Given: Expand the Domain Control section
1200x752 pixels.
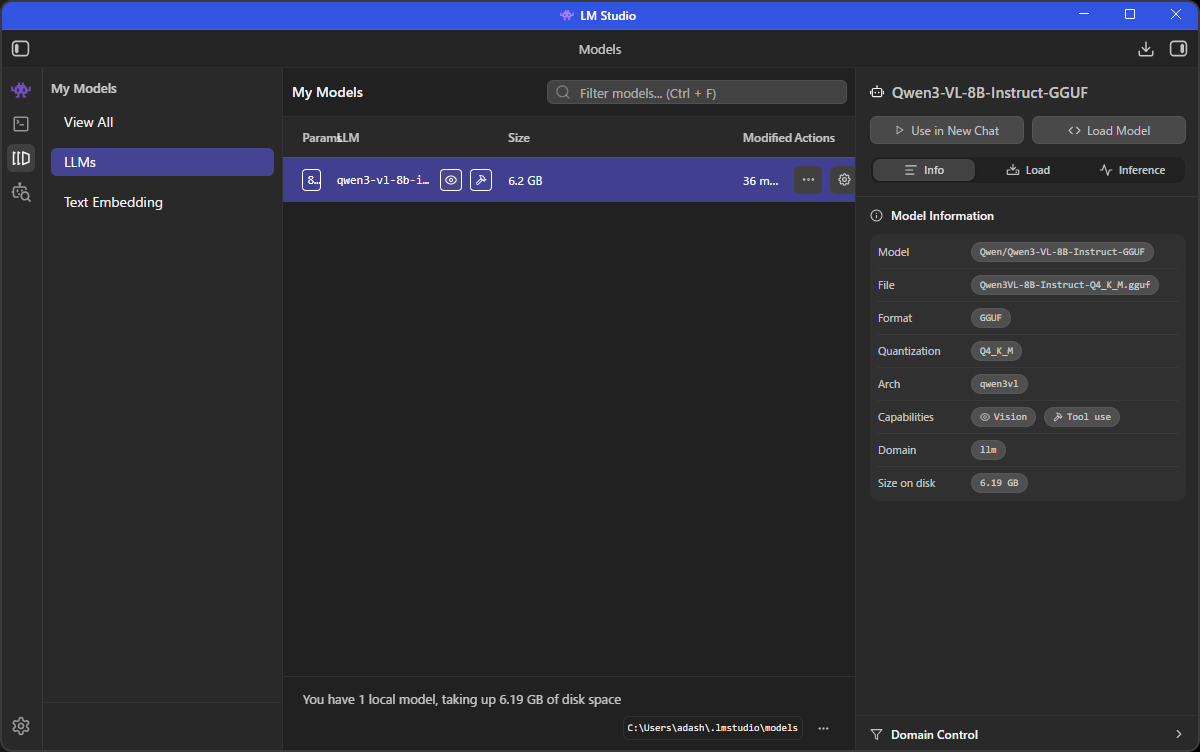Looking at the screenshot, I should [x=1027, y=734].
